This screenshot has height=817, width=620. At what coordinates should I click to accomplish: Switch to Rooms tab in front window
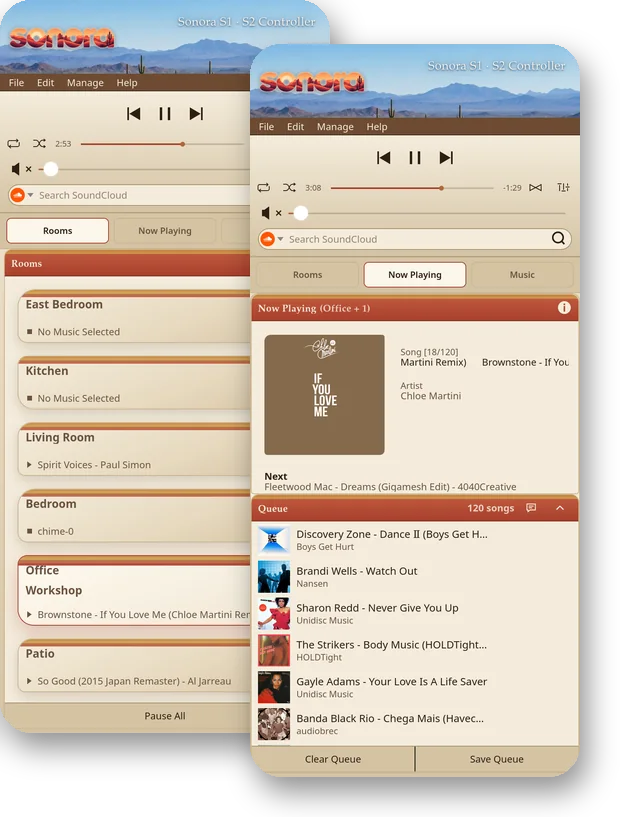click(307, 275)
